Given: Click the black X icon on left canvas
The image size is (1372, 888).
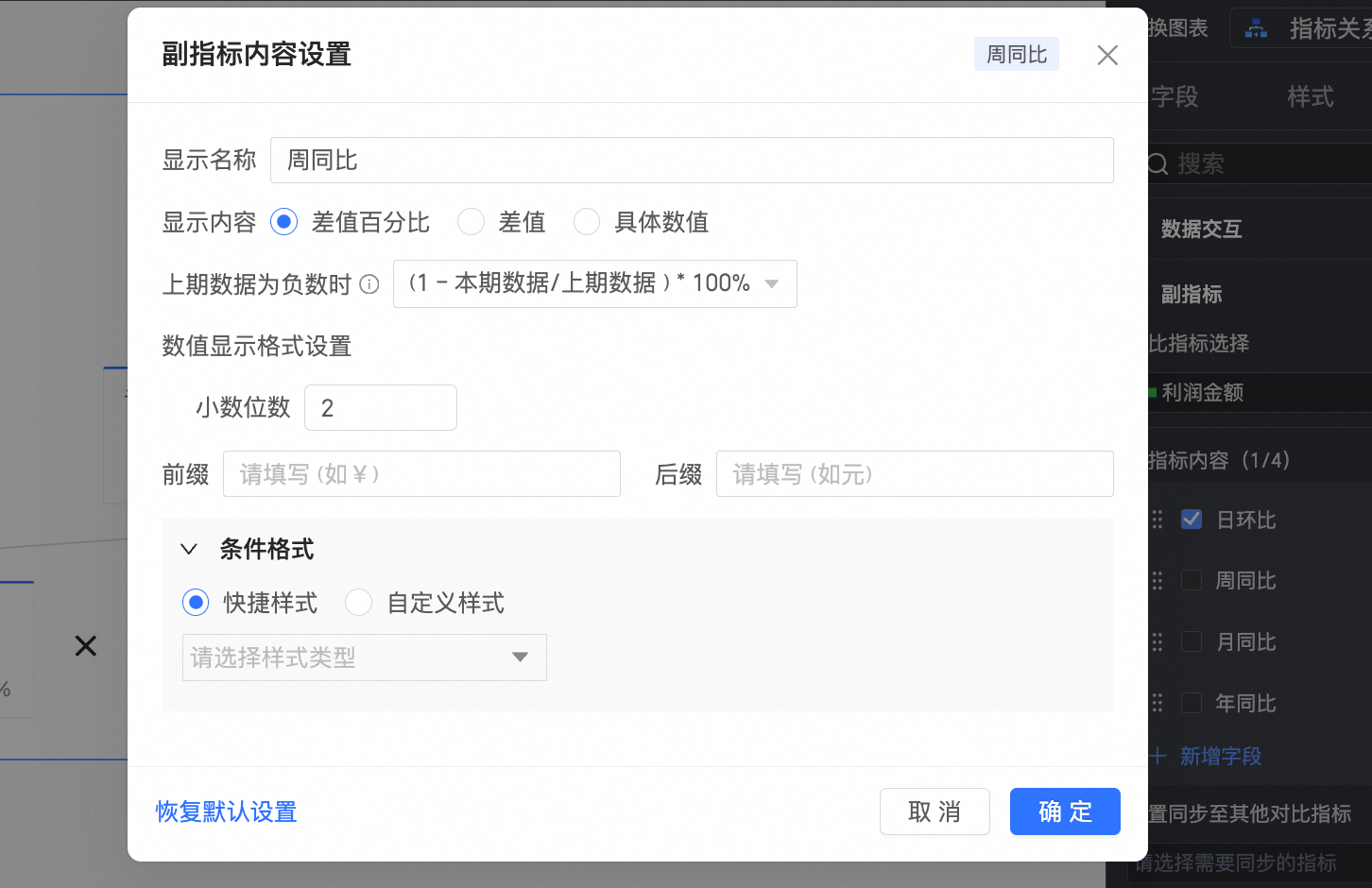Looking at the screenshot, I should 86,646.
